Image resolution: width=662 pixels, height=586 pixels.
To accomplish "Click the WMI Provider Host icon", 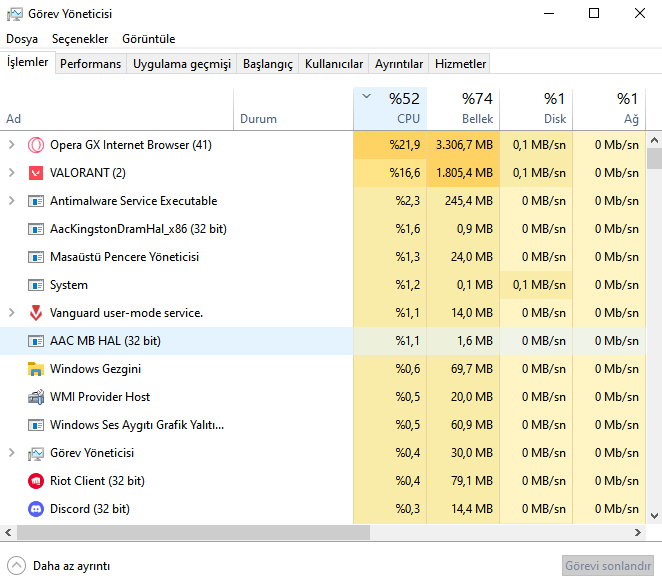I will pos(36,397).
